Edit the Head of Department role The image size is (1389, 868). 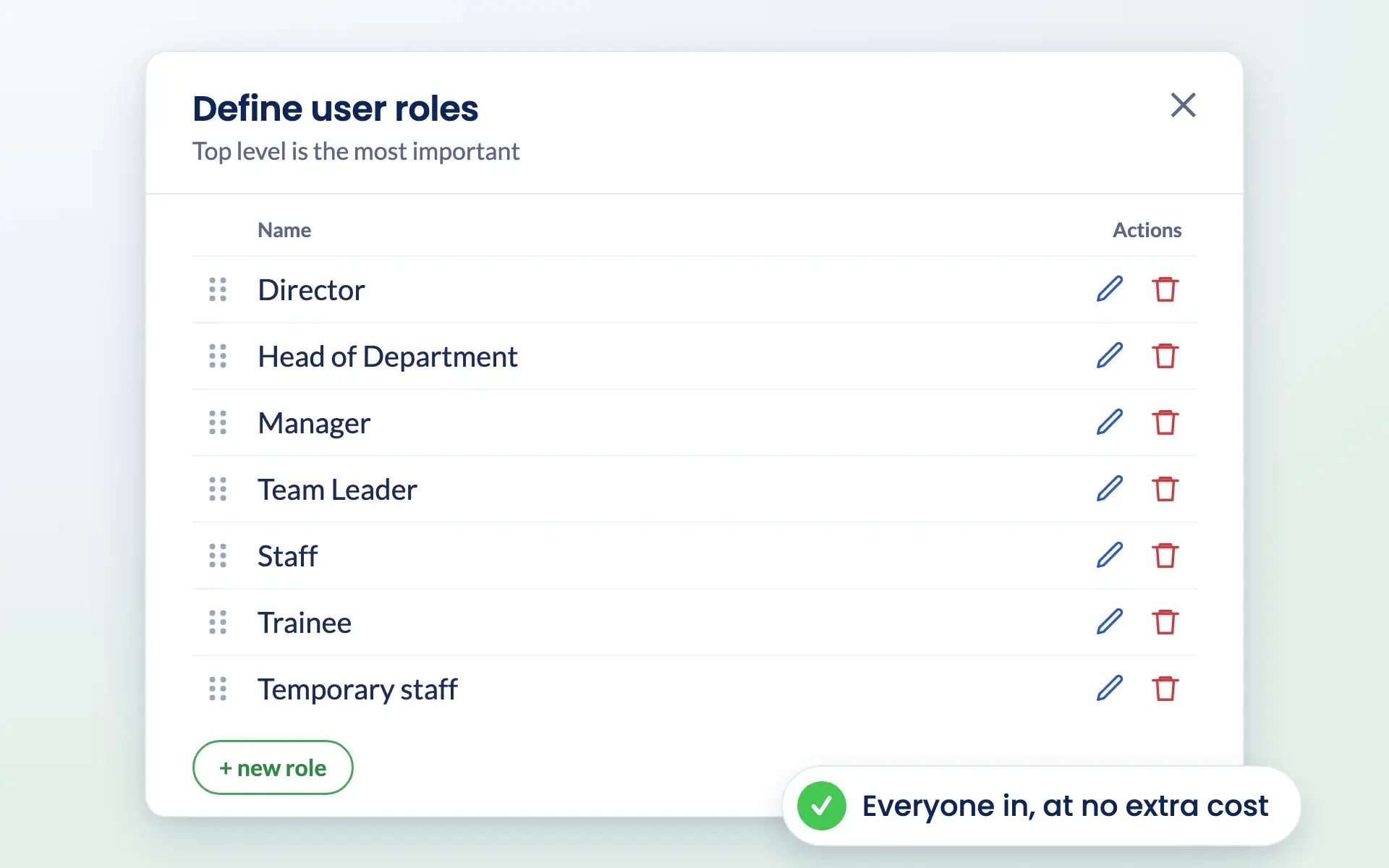[1109, 355]
